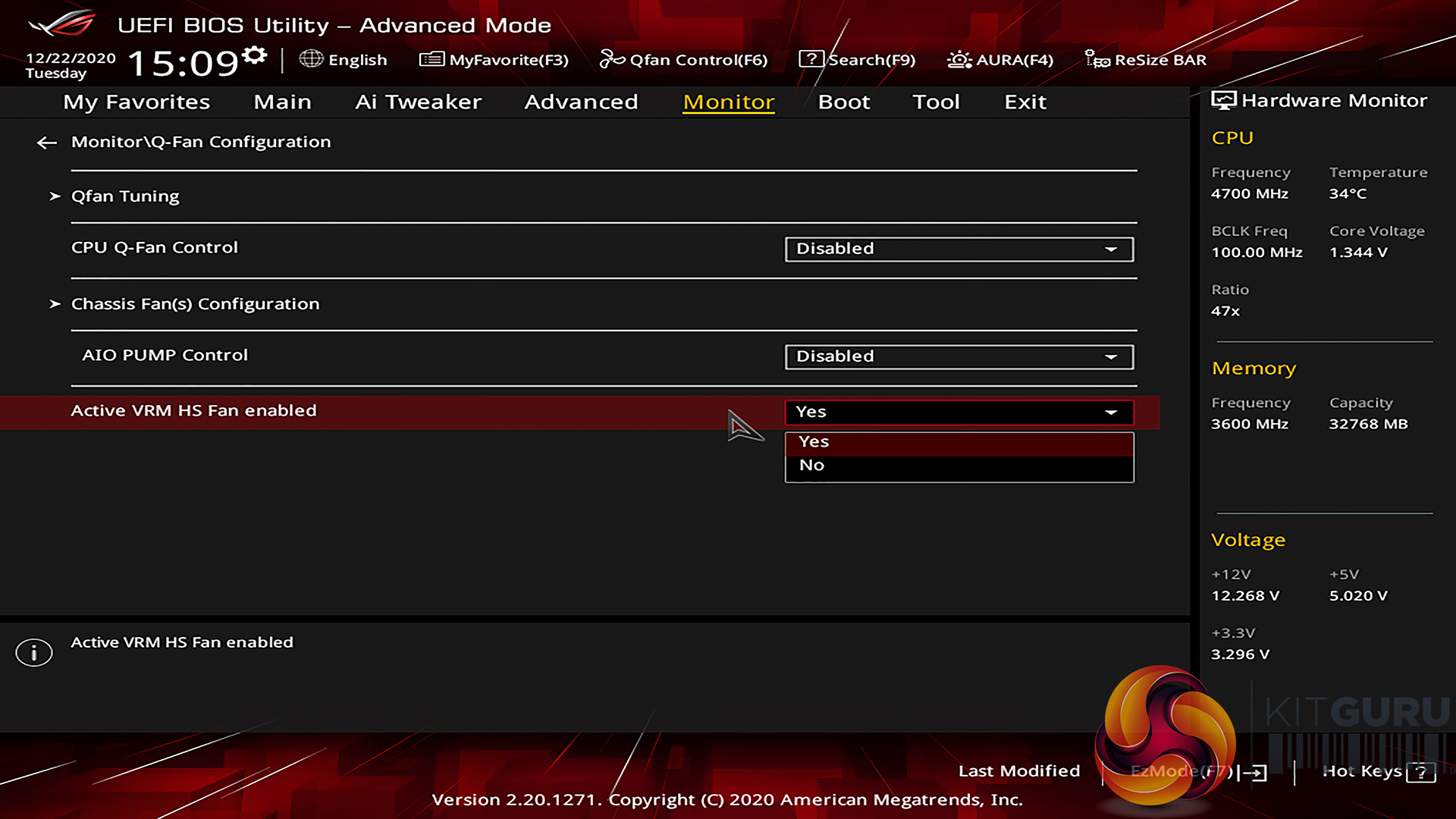Launch Qfan Control(F6) fan icon
The width and height of the screenshot is (1456, 819).
click(x=611, y=59)
